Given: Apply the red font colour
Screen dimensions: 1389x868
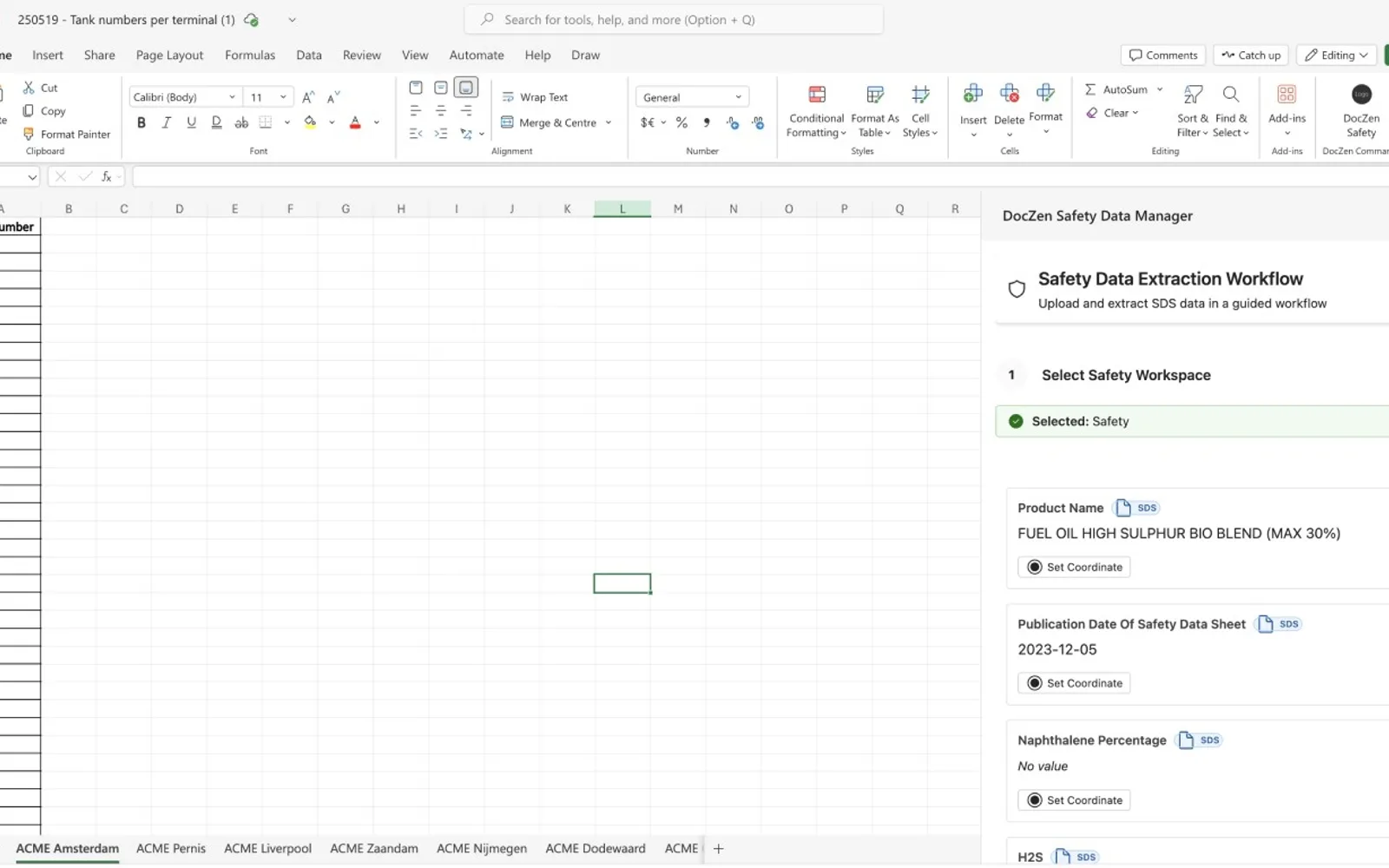Looking at the screenshot, I should pos(355,122).
